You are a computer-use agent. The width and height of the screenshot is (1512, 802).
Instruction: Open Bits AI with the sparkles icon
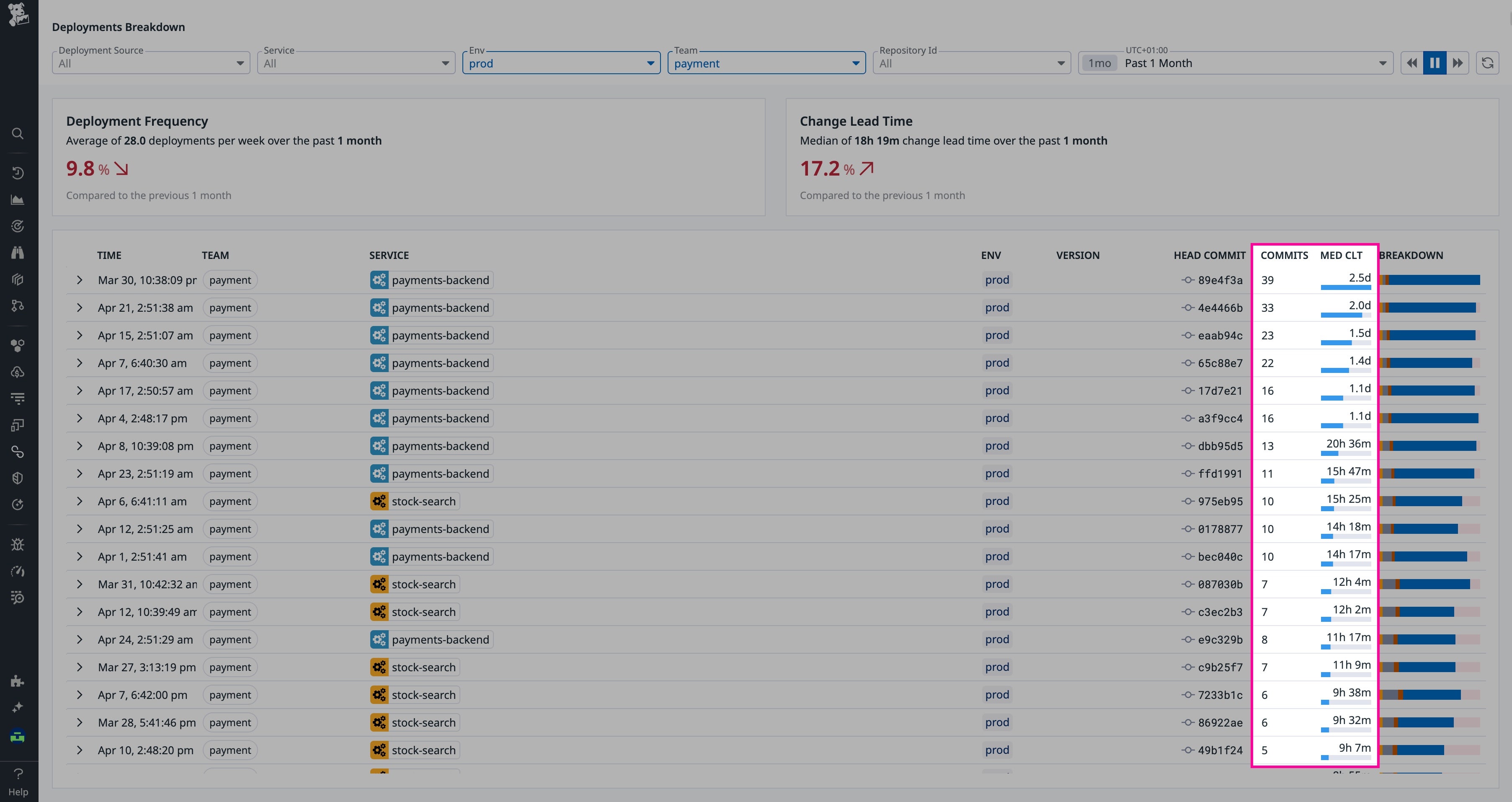tap(18, 707)
